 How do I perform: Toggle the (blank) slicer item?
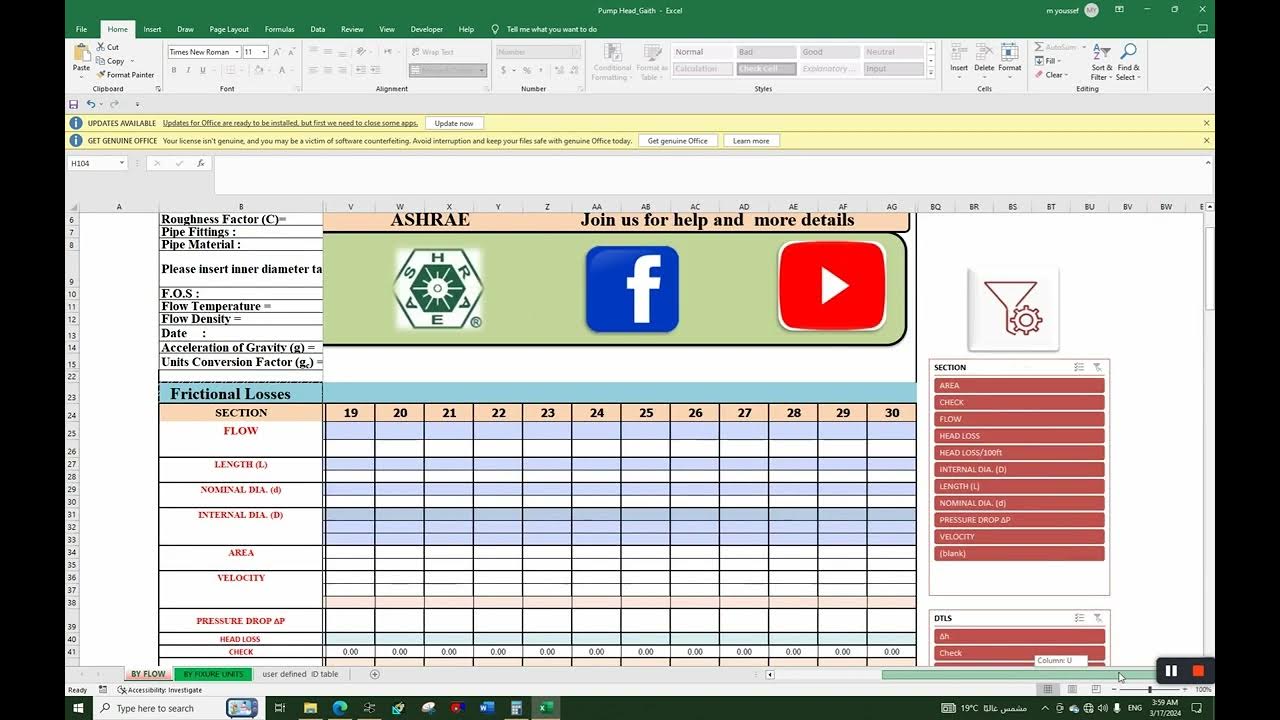click(1019, 553)
